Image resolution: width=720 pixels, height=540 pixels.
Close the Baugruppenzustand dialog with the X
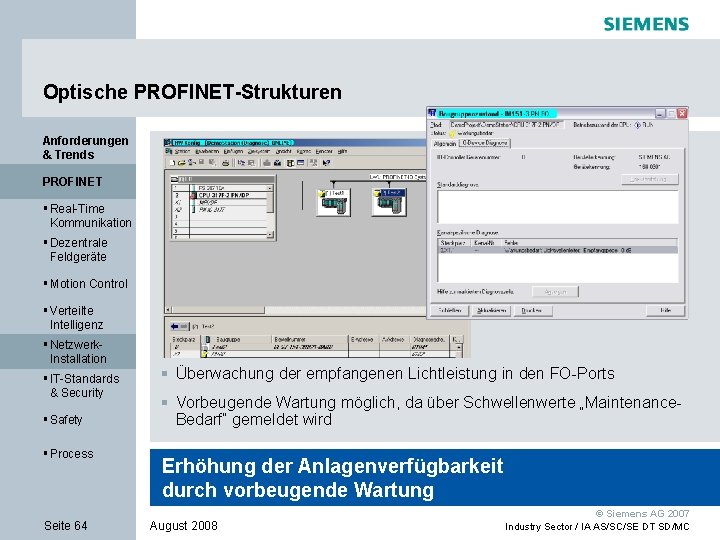pyautogui.click(x=682, y=113)
